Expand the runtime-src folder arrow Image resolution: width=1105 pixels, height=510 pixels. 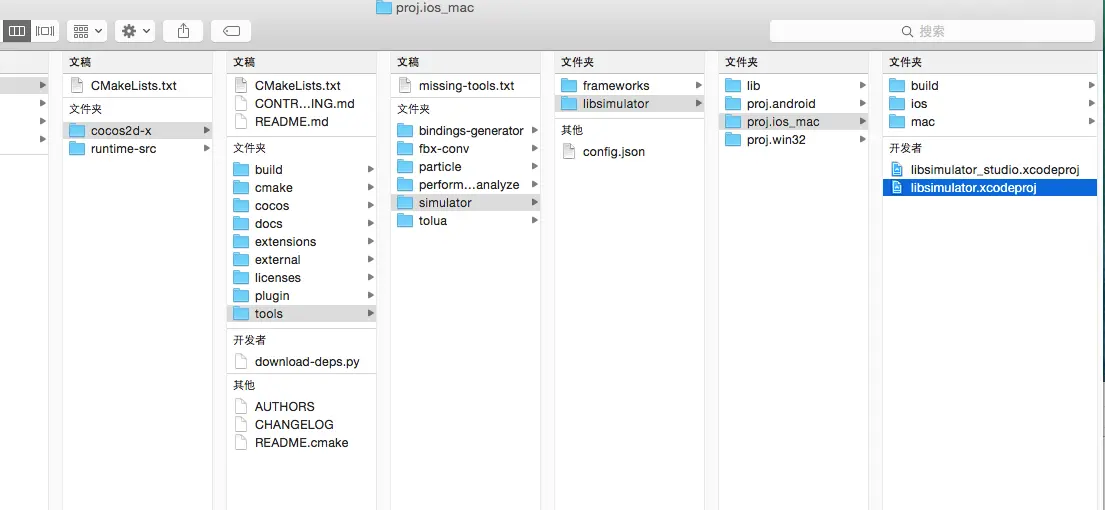click(206, 149)
